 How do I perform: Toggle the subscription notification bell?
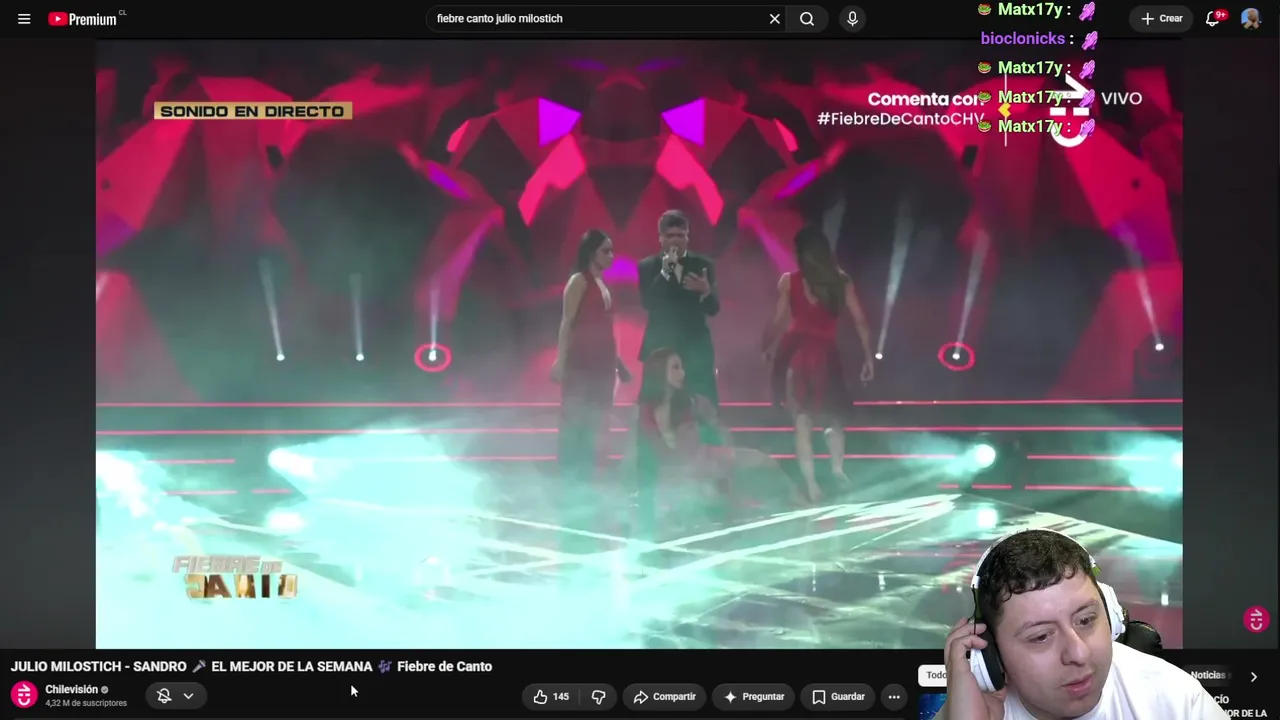click(164, 696)
